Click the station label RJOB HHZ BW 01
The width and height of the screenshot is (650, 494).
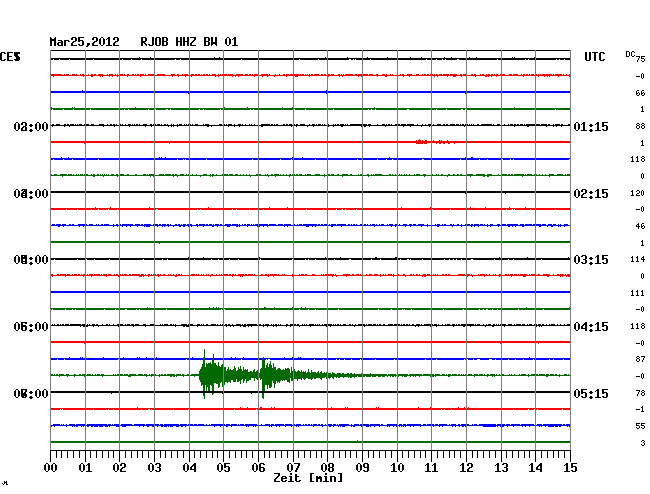click(x=189, y=42)
